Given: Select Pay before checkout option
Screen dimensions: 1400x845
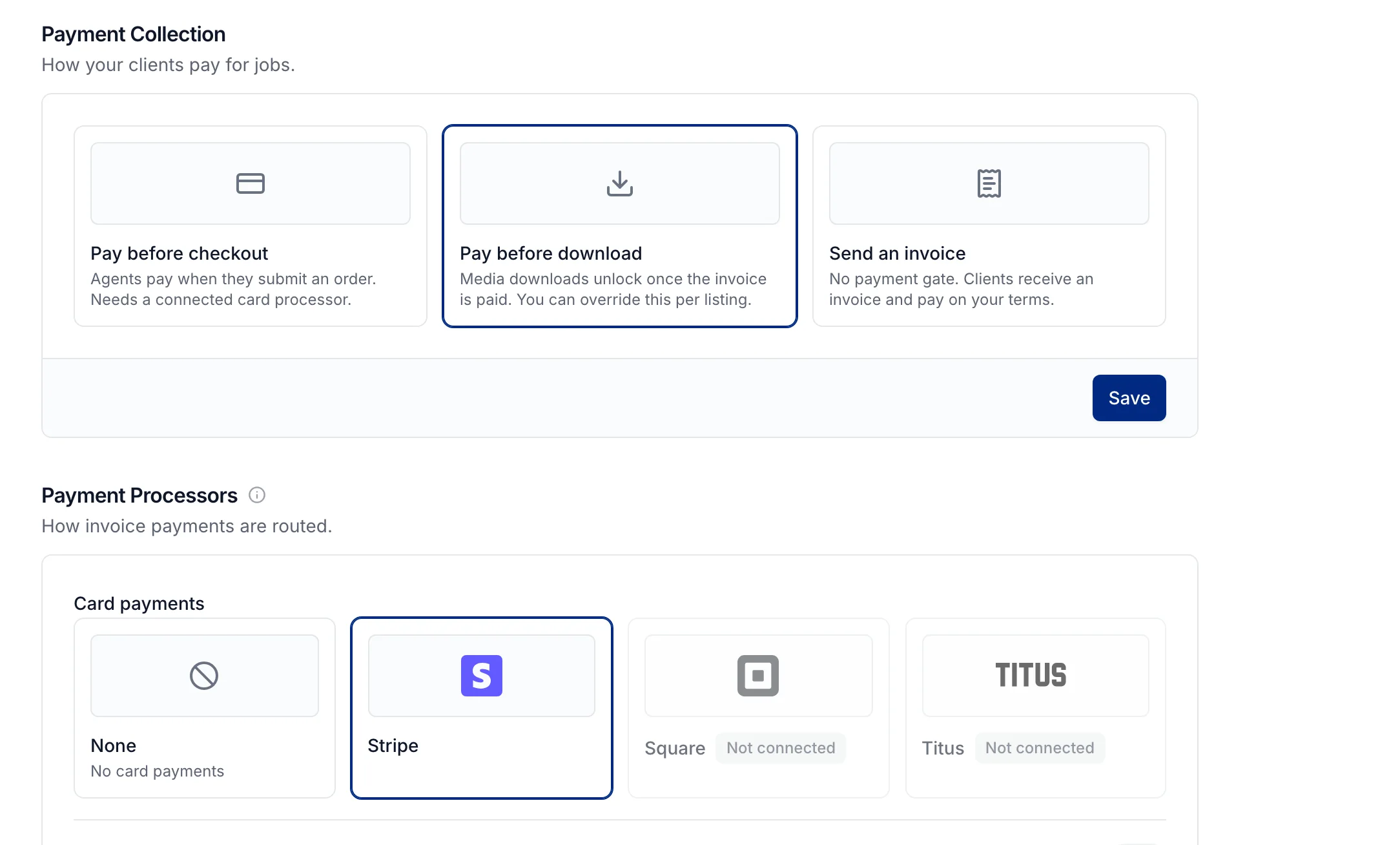Looking at the screenshot, I should pos(251,226).
